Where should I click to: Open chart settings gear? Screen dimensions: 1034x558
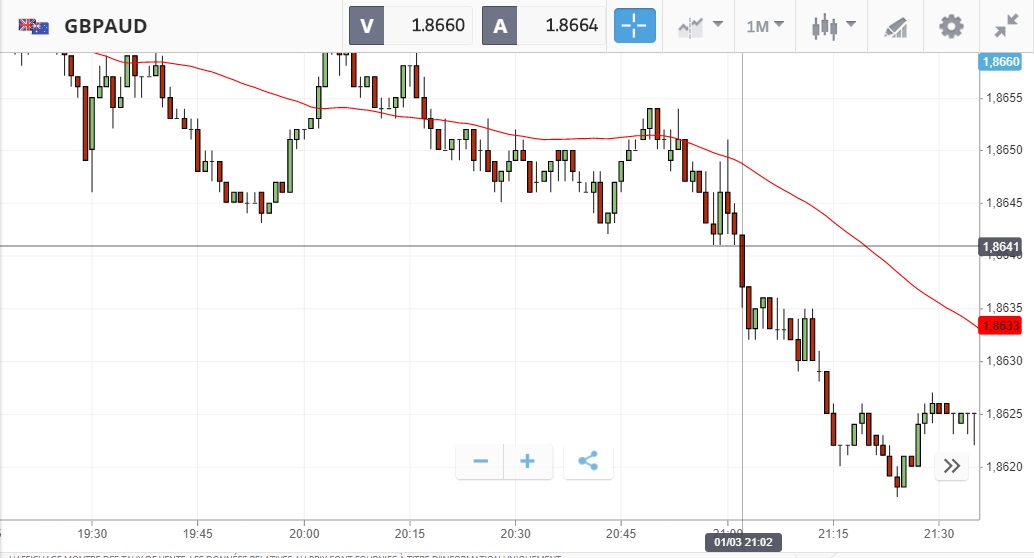click(951, 26)
